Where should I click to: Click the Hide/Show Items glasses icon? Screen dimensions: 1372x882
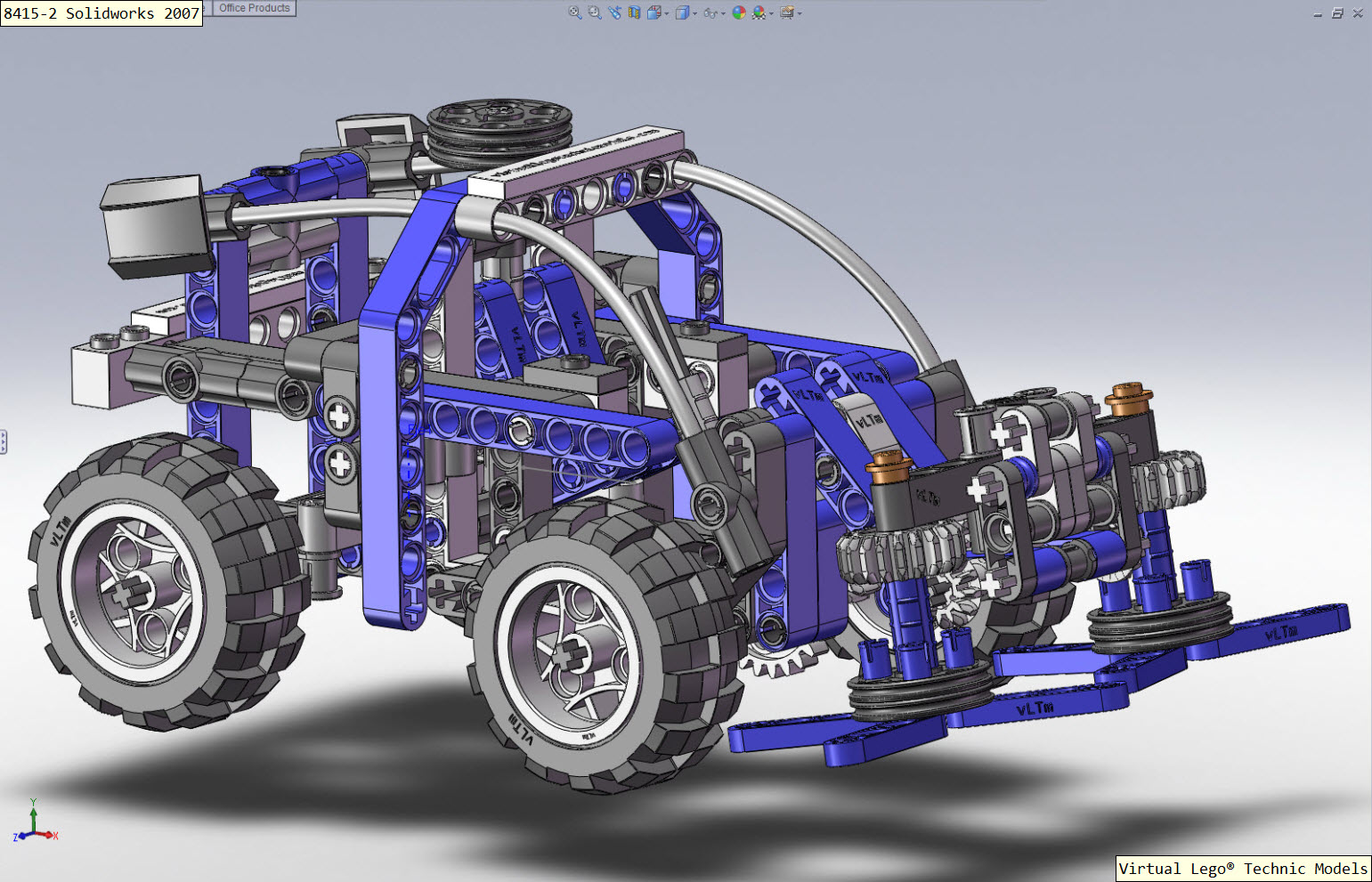click(x=710, y=12)
